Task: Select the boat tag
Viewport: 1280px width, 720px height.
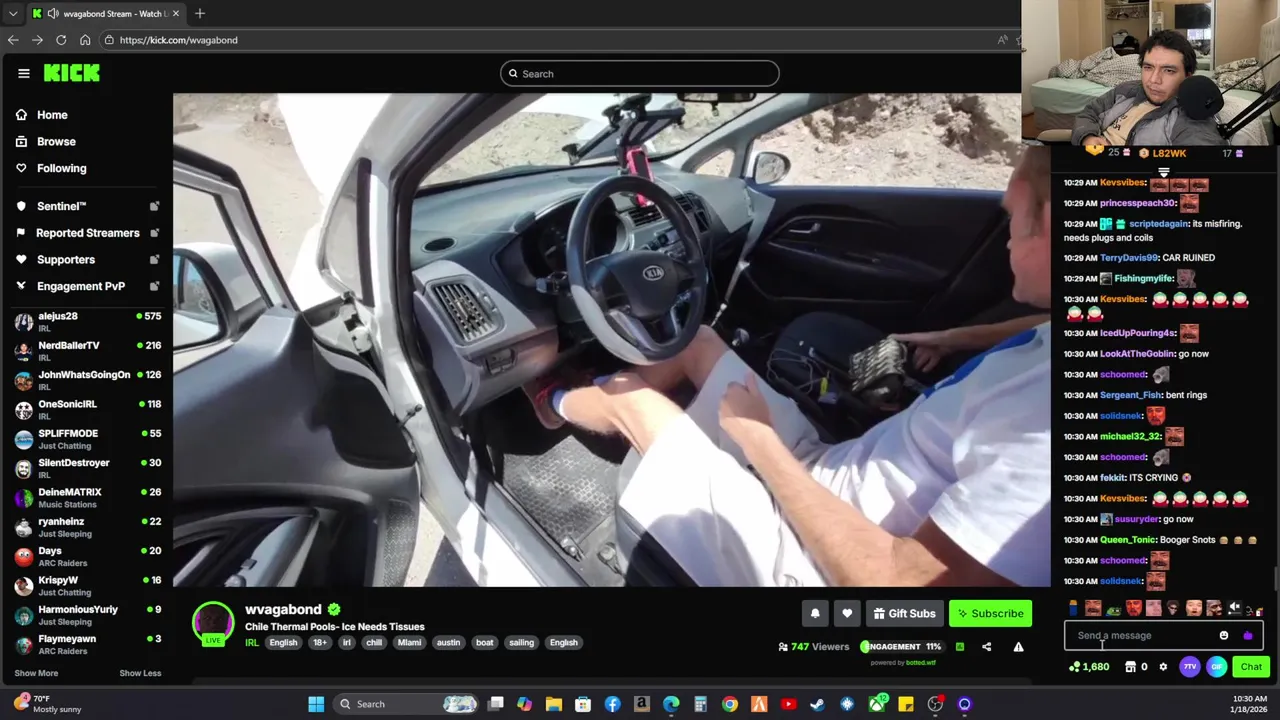Action: click(484, 643)
